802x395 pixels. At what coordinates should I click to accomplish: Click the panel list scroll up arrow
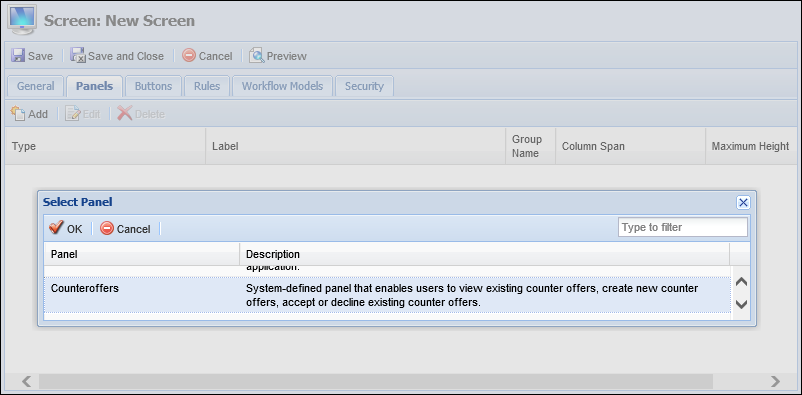point(741,282)
